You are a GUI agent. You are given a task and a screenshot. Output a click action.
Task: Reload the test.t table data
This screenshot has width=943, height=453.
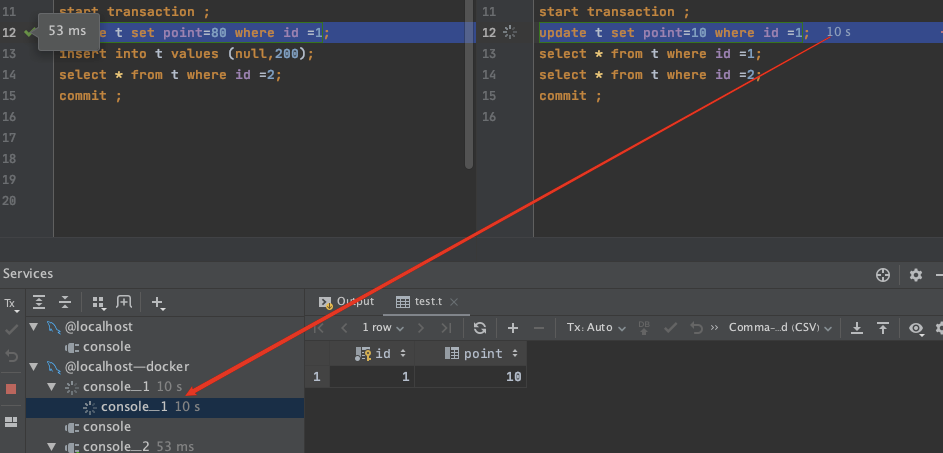click(x=479, y=327)
